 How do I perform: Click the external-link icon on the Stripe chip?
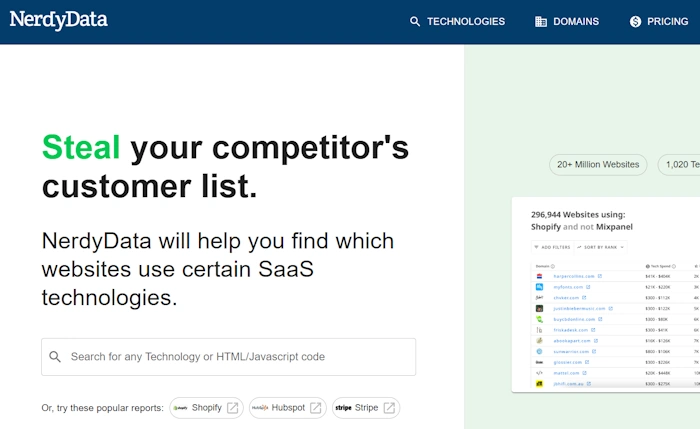click(x=389, y=408)
